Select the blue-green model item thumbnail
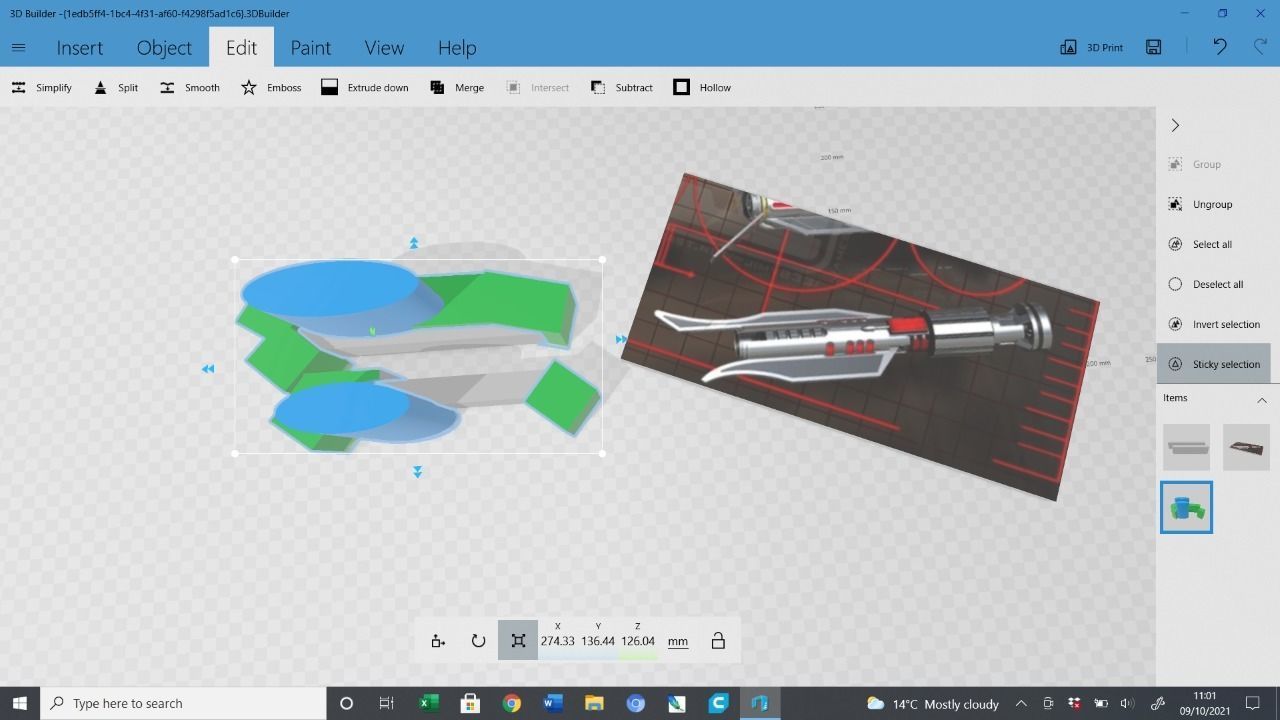The width and height of the screenshot is (1280, 720). pyautogui.click(x=1186, y=507)
